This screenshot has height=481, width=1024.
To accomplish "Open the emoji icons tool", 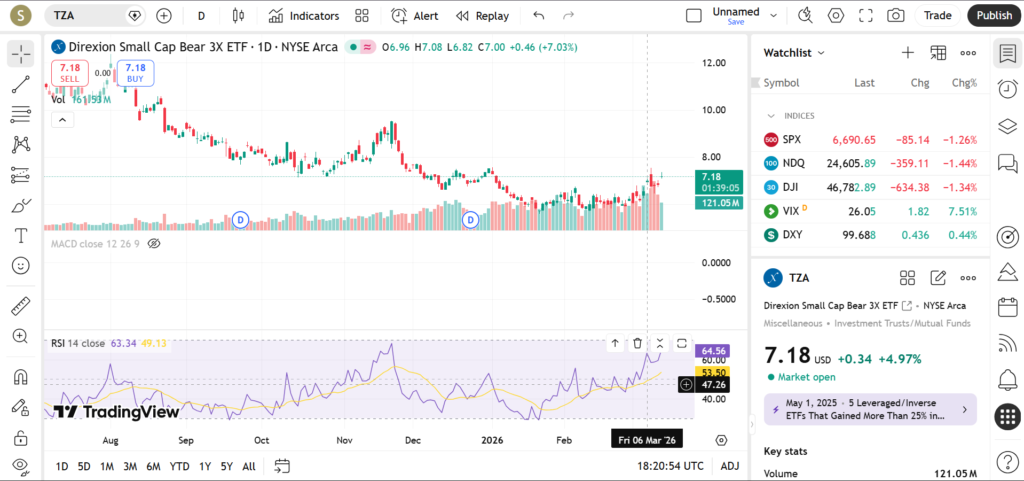I will coord(20,266).
